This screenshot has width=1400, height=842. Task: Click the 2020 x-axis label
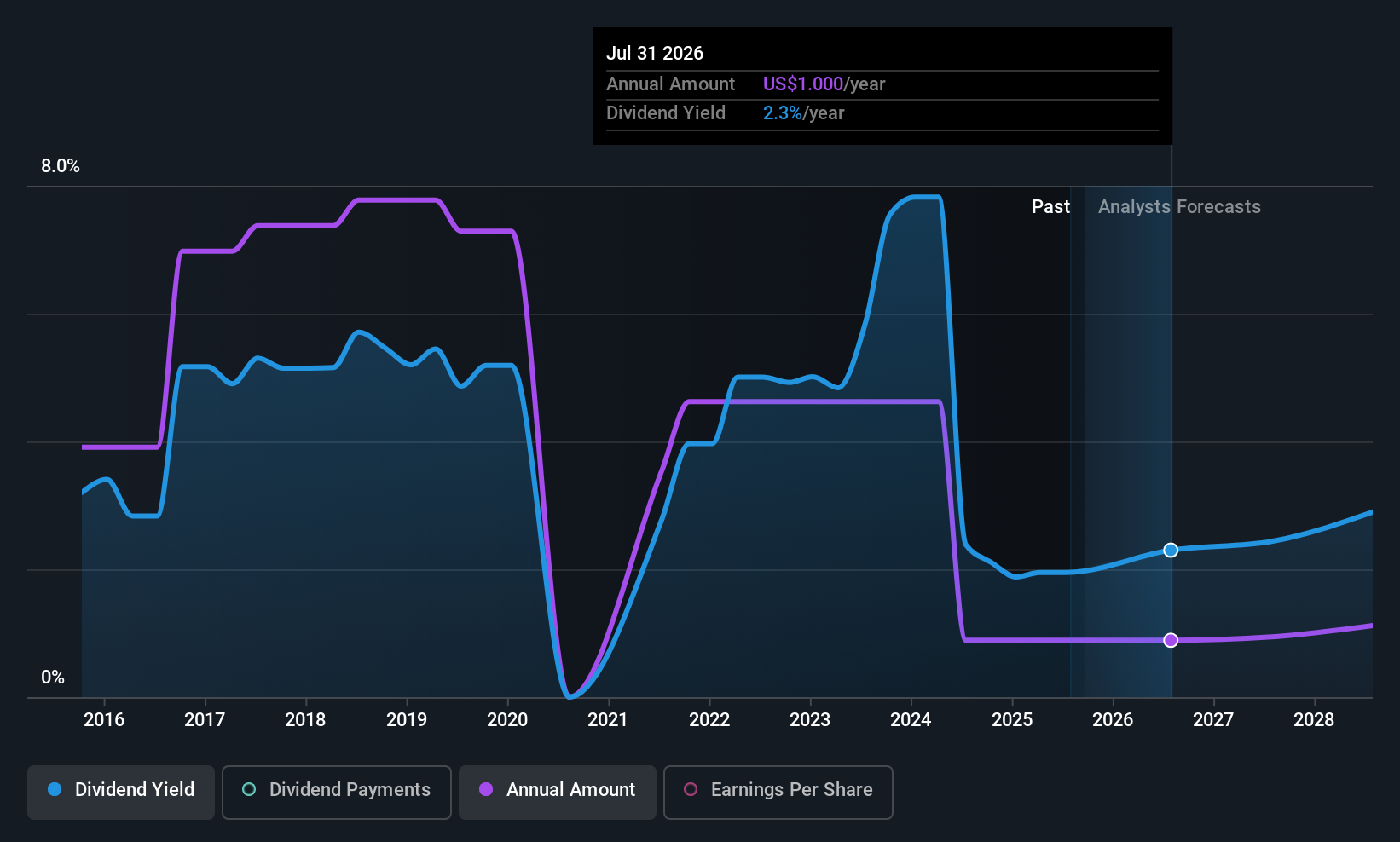(507, 720)
